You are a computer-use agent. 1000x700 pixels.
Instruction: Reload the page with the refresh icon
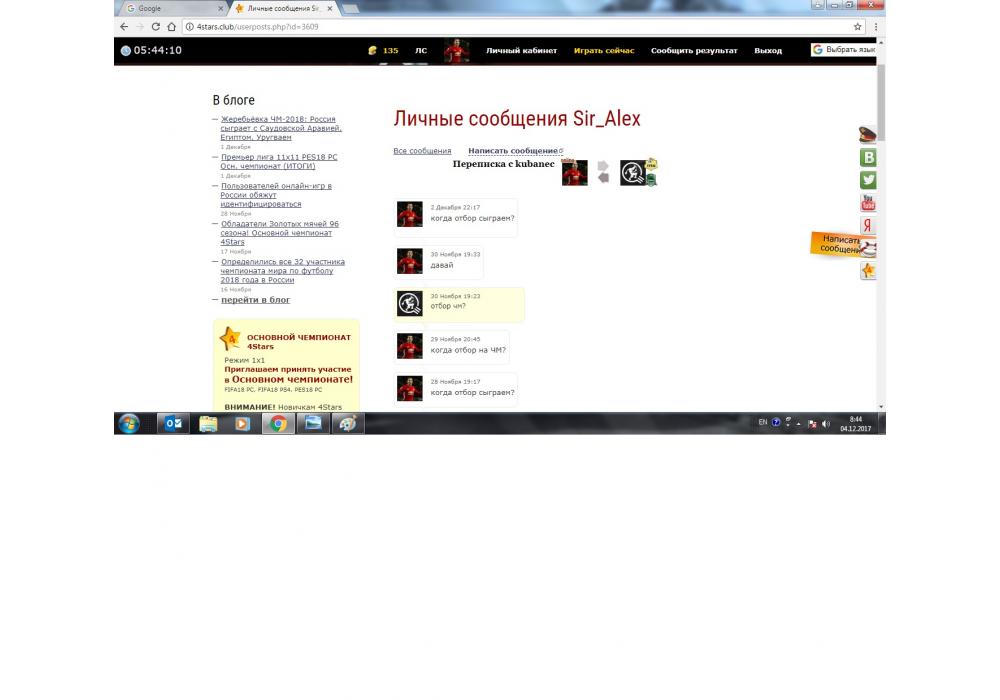point(156,27)
